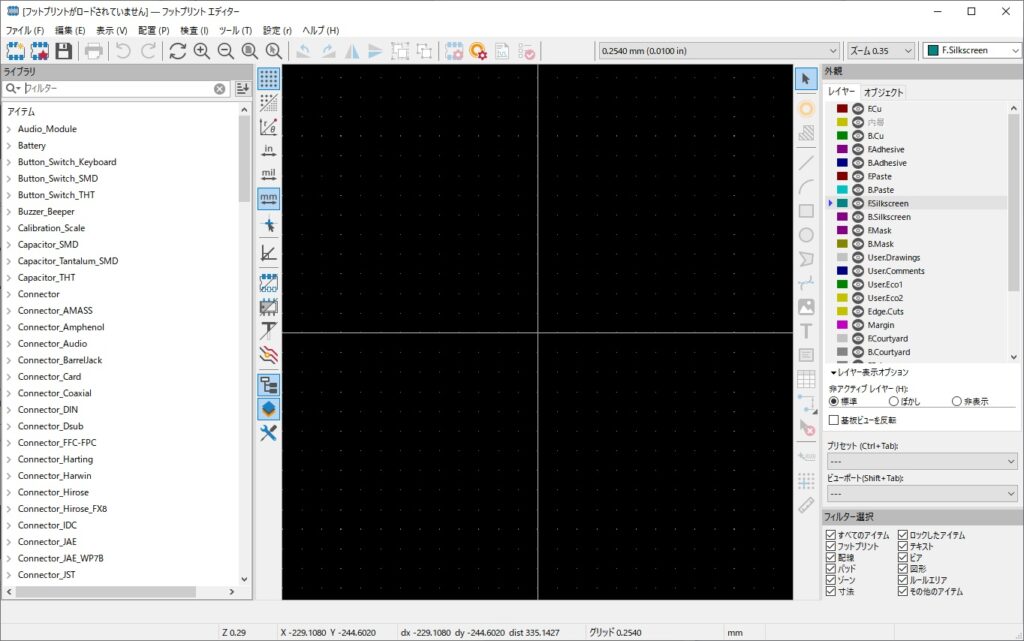Select the 非表示 radio button
This screenshot has width=1024, height=641.
coord(957,401)
